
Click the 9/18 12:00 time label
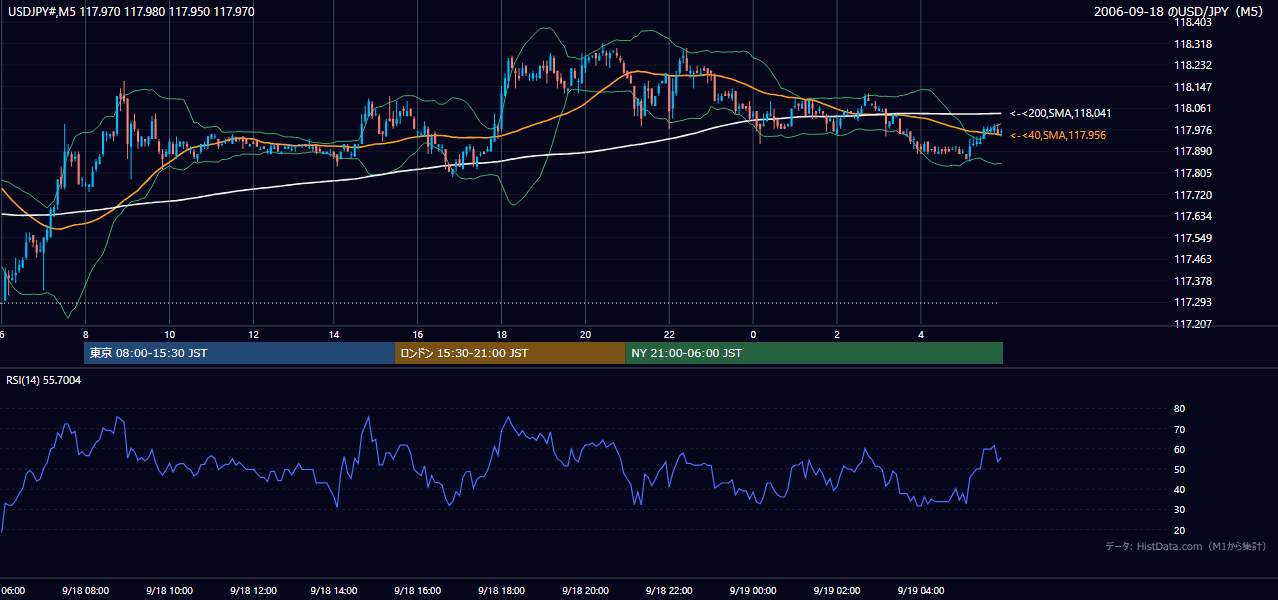pyautogui.click(x=252, y=591)
